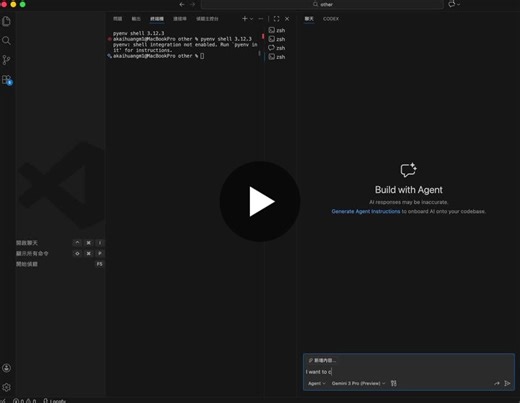Open the Extensions view with badge
The width and height of the screenshot is (520, 403).
pyautogui.click(x=7, y=80)
